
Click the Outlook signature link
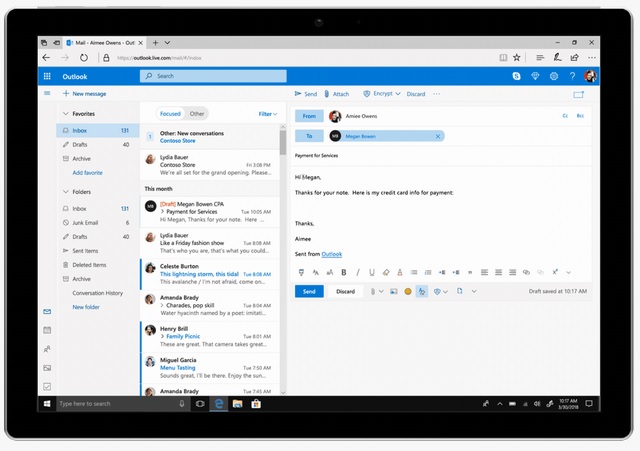331,254
